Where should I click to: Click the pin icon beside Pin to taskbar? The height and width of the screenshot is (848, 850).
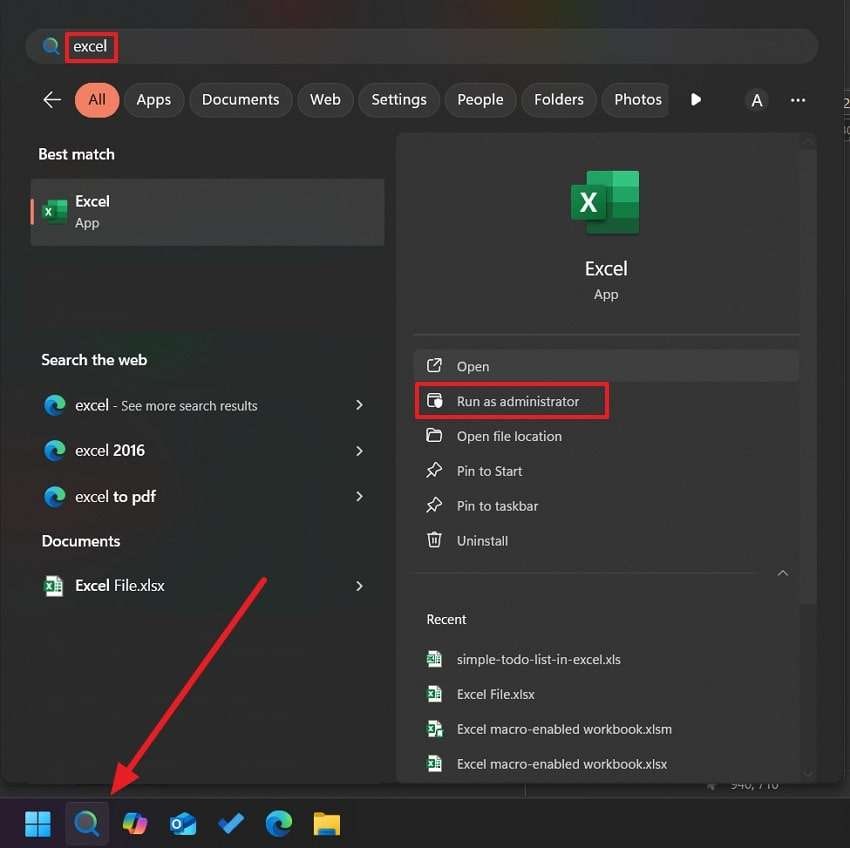pyautogui.click(x=434, y=505)
